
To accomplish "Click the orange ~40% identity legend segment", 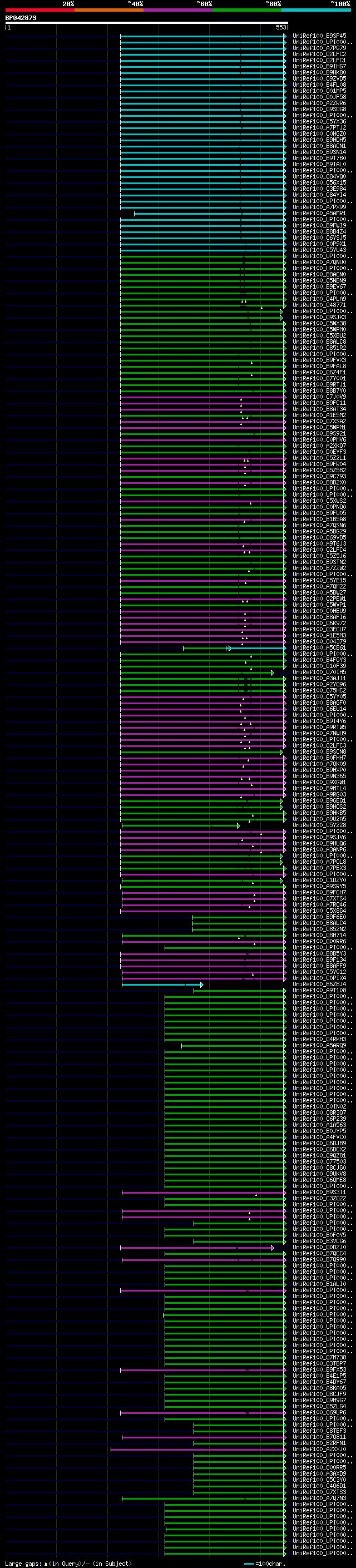I will [109, 10].
